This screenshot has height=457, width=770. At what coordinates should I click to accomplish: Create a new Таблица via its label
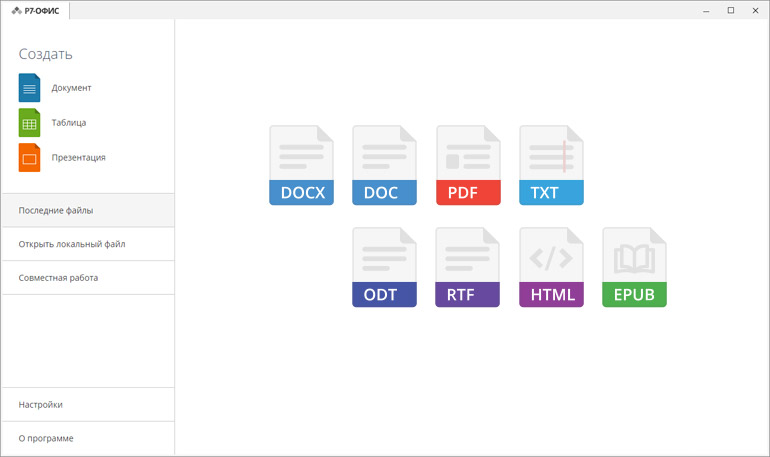coord(69,123)
